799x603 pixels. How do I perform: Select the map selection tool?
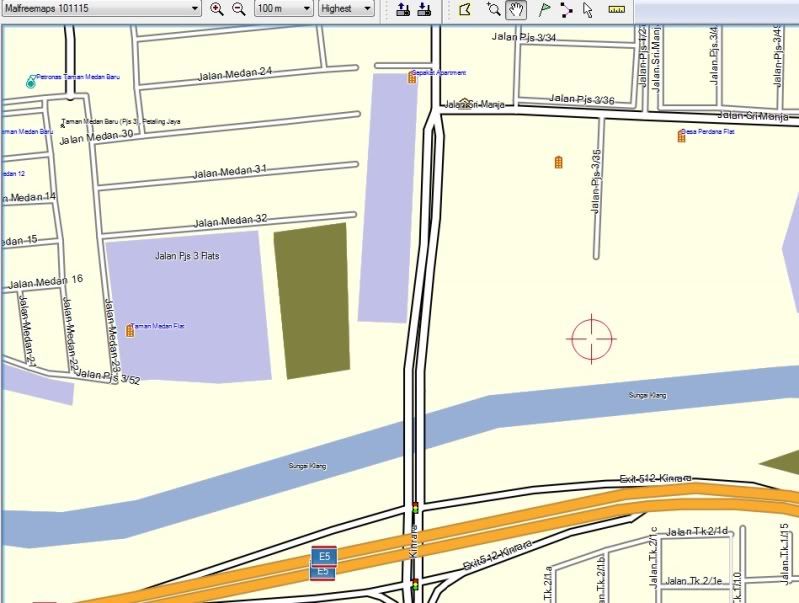click(464, 9)
